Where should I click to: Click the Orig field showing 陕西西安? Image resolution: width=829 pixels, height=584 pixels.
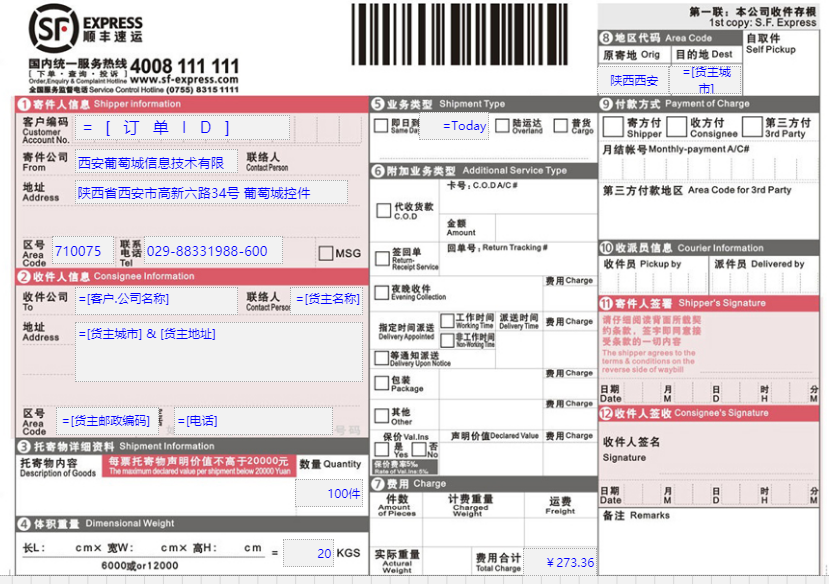634,80
